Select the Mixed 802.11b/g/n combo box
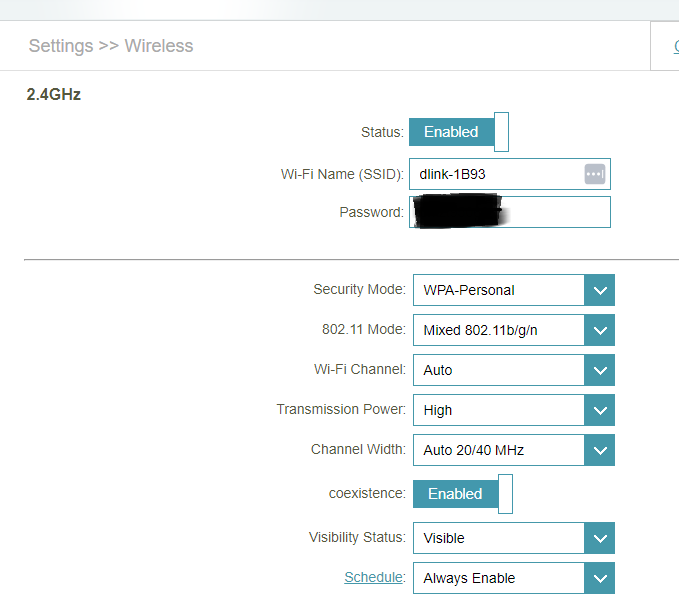 [498, 330]
